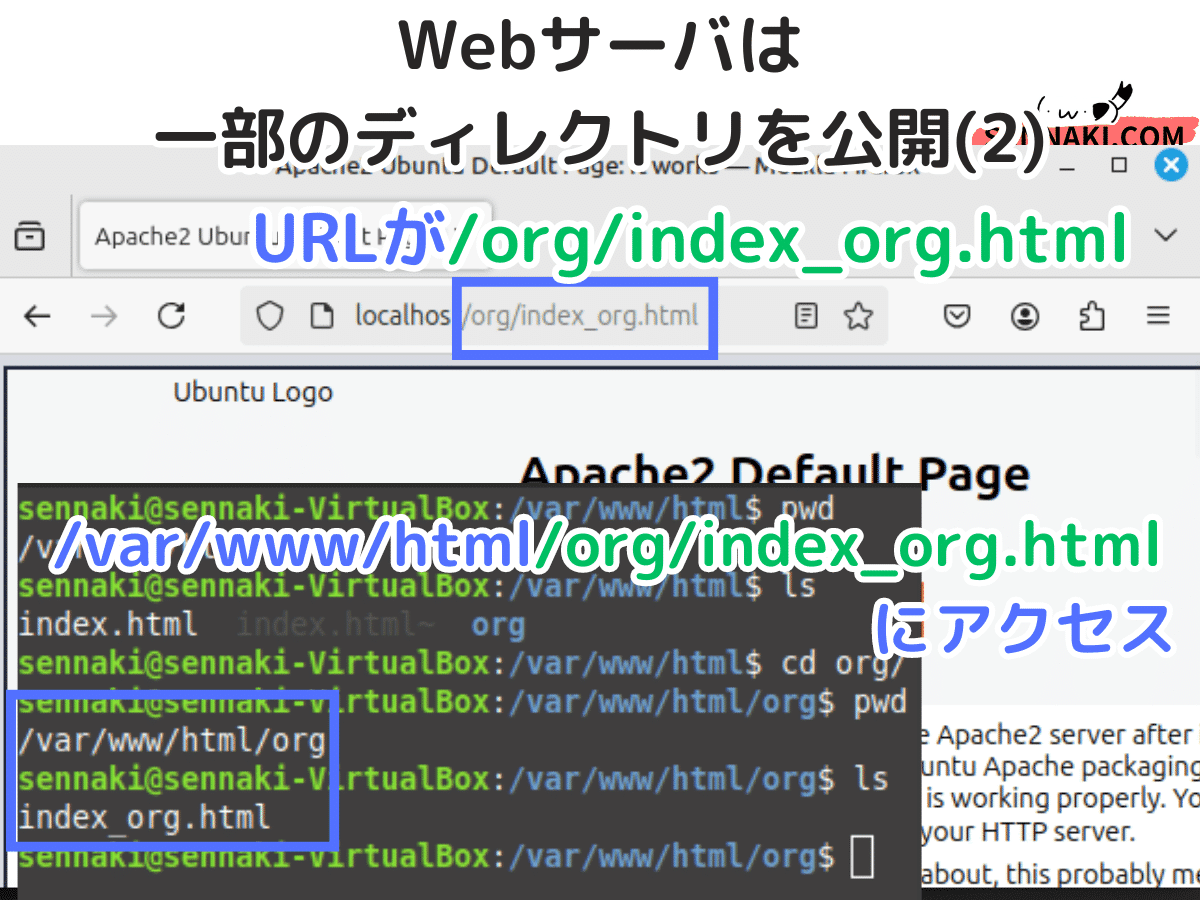Go back with the Firefox back arrow
The width and height of the screenshot is (1200, 900).
(x=37, y=317)
